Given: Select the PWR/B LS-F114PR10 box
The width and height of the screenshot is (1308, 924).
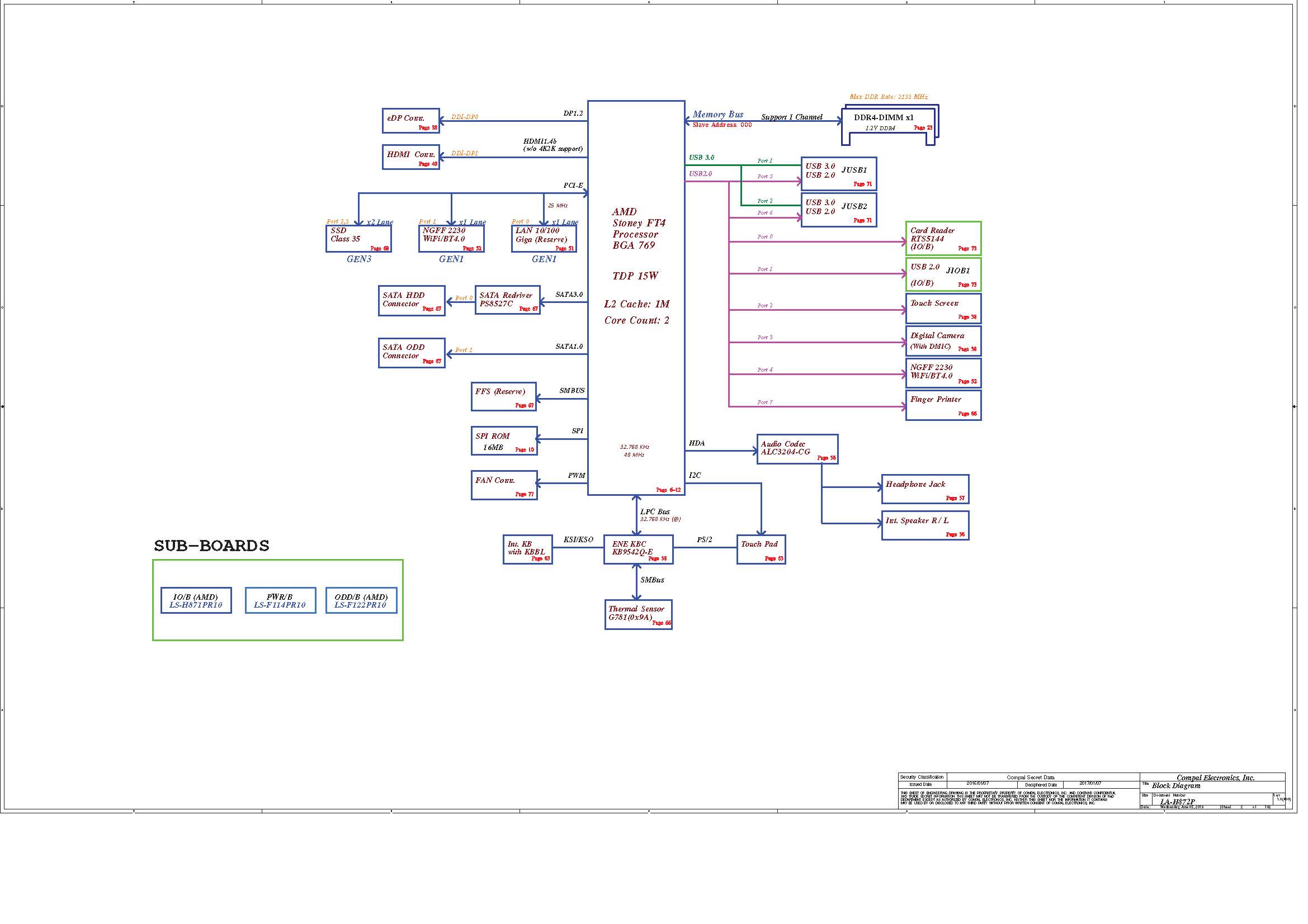Looking at the screenshot, I should coord(280,601).
